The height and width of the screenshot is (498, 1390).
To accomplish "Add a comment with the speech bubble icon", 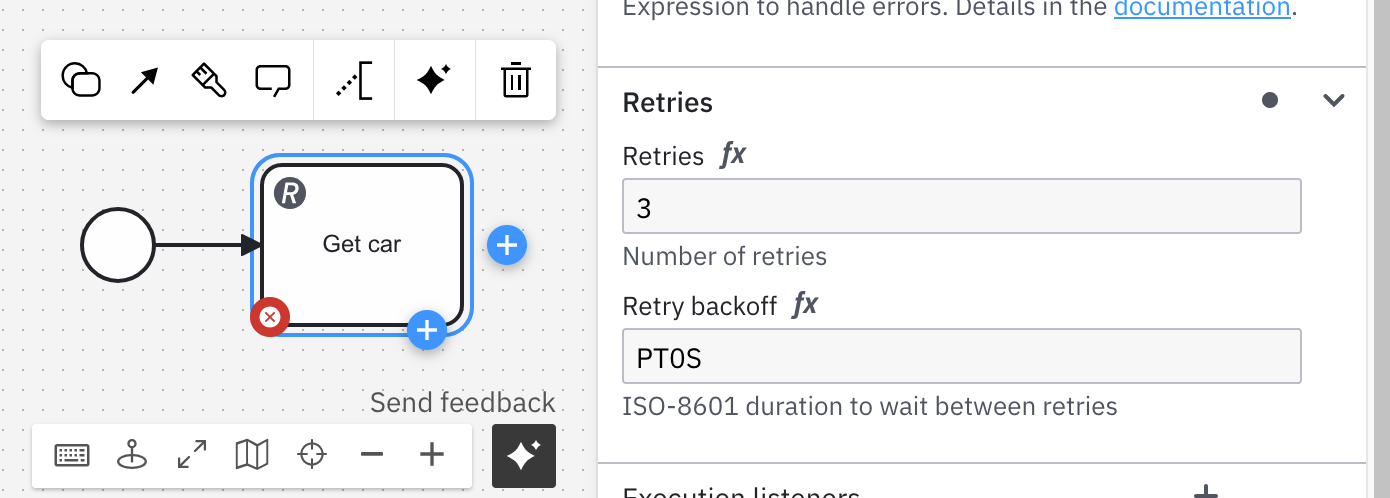I will coord(273,80).
